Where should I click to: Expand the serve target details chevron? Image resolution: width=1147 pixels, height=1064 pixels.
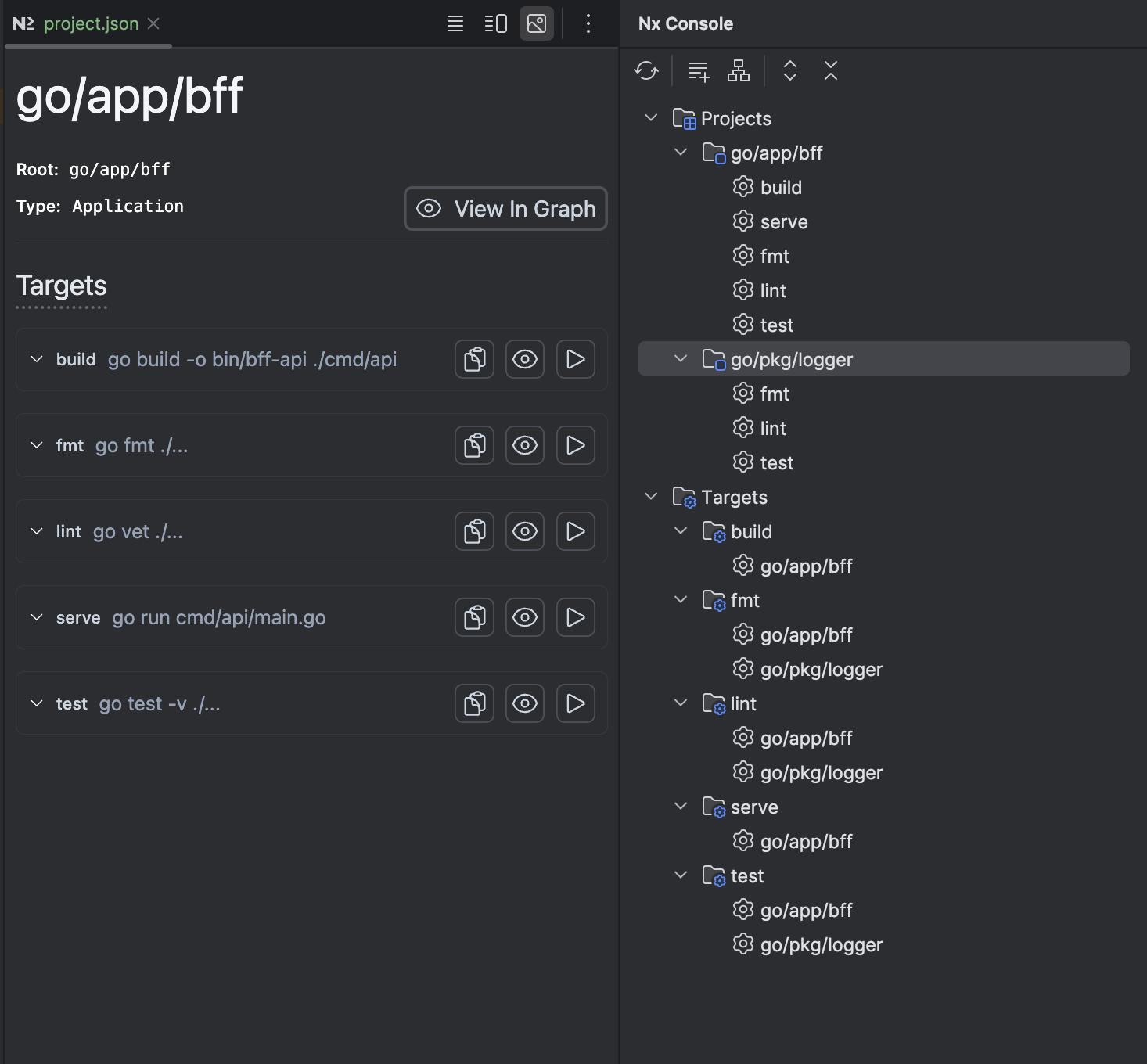pyautogui.click(x=36, y=617)
